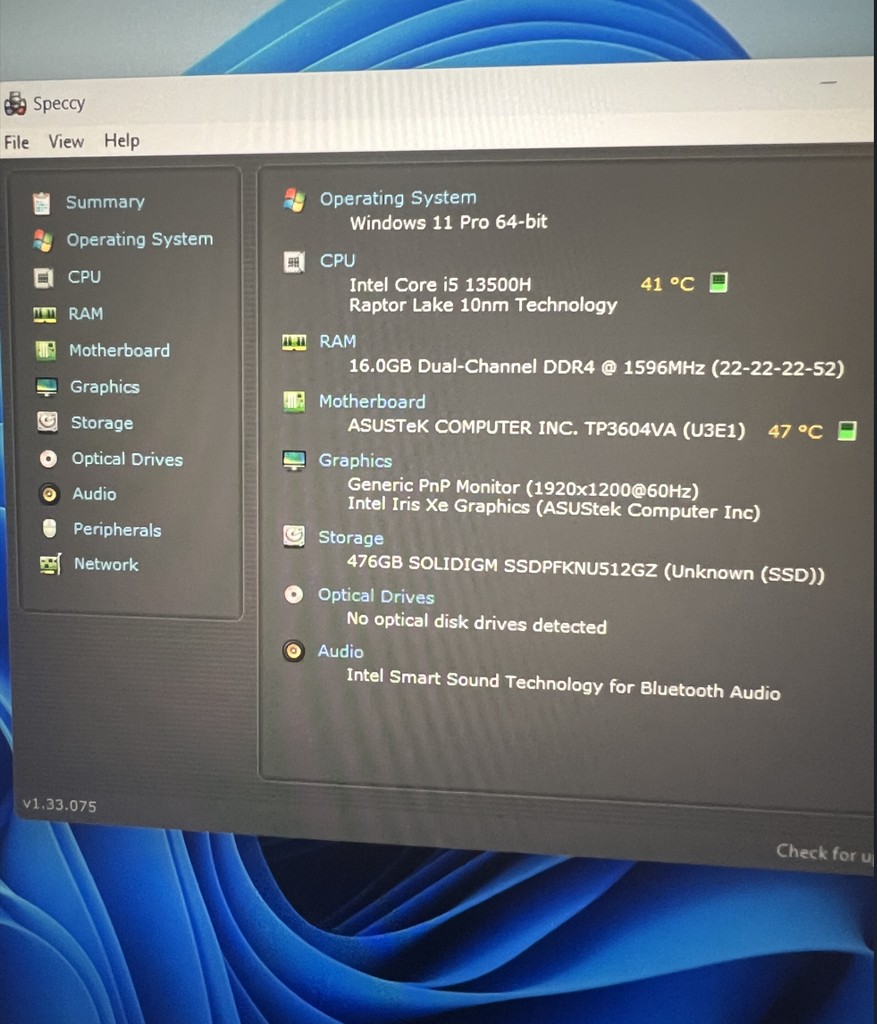
Task: Click the motherboard temperature value 47 °C
Action: [795, 432]
